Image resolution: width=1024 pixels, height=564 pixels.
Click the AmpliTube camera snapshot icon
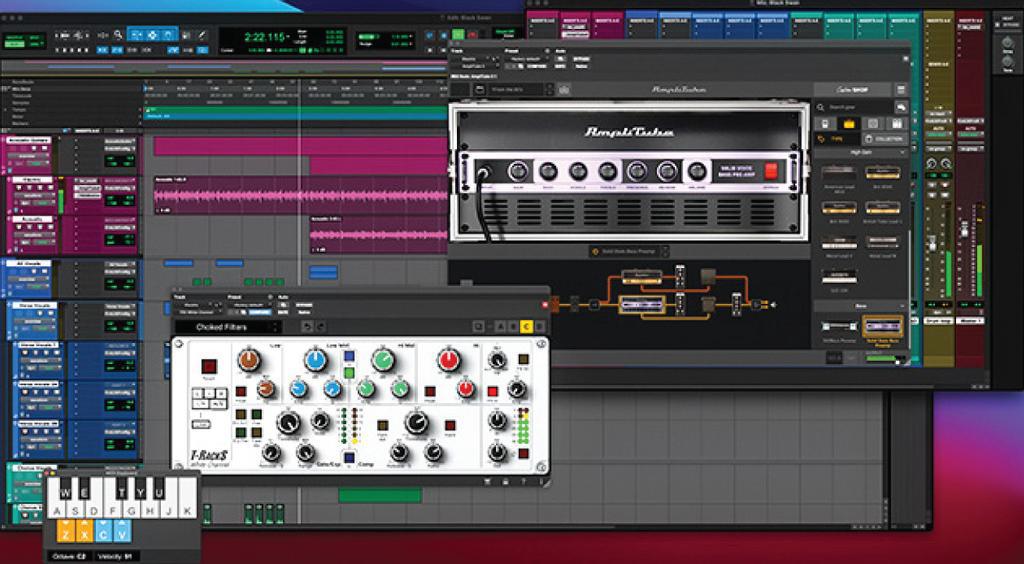point(564,89)
